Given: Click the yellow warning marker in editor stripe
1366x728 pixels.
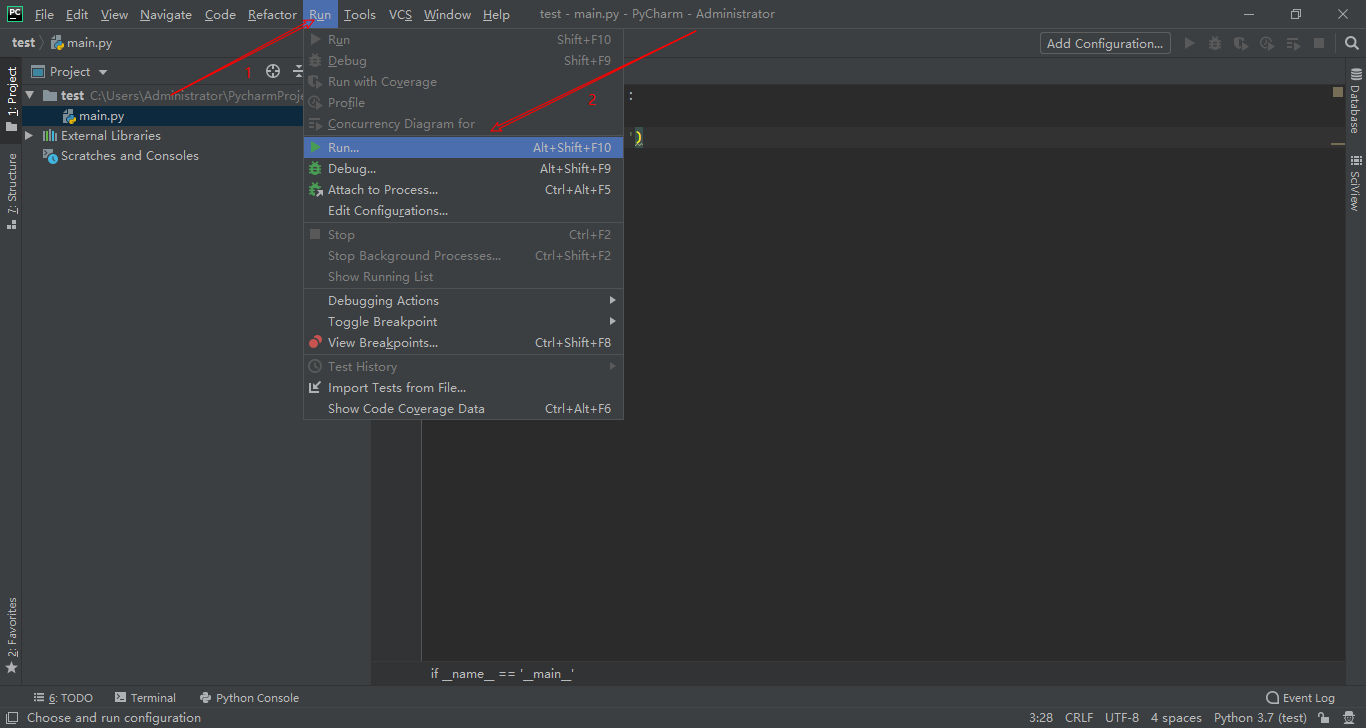Looking at the screenshot, I should pos(1338,92).
